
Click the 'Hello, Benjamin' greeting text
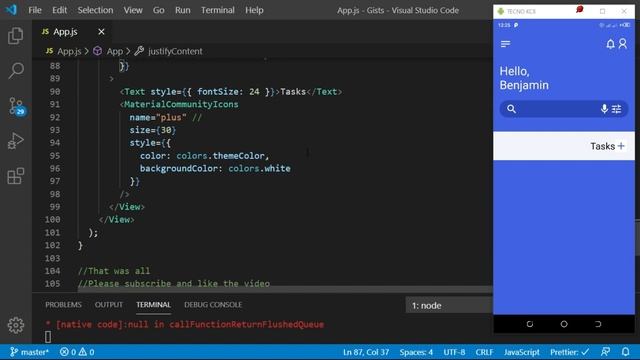524,78
